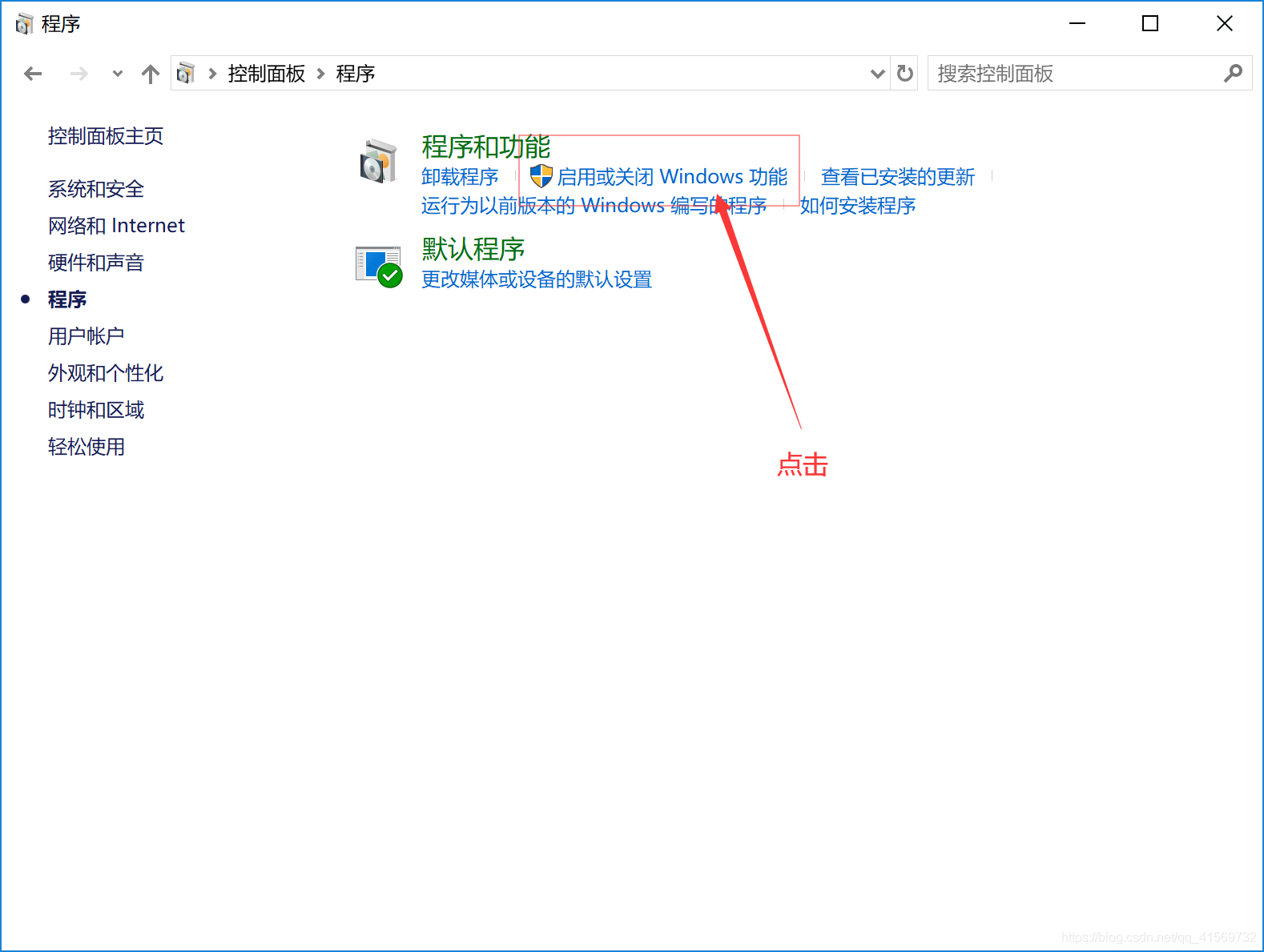The image size is (1264, 952).
Task: Open 运行为以前版本的 Windows 编写的程序
Action: pos(594,206)
